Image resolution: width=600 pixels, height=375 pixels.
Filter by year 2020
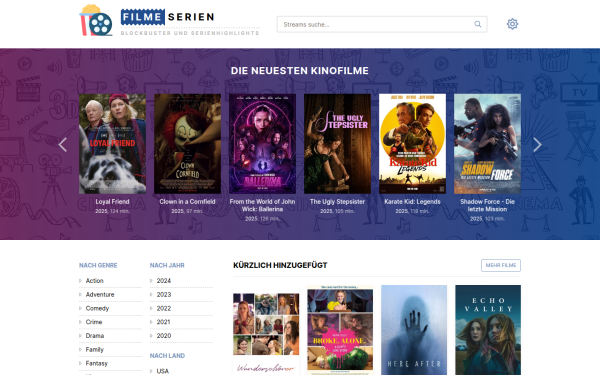pos(163,336)
